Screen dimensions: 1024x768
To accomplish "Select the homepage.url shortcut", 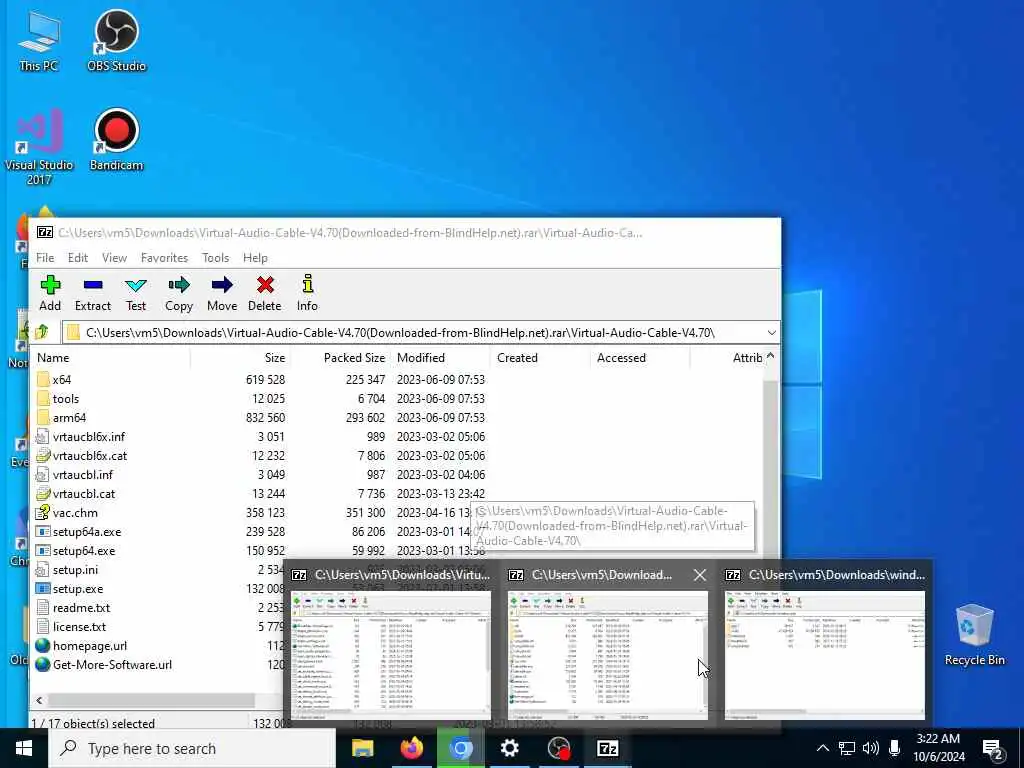I will (x=89, y=645).
